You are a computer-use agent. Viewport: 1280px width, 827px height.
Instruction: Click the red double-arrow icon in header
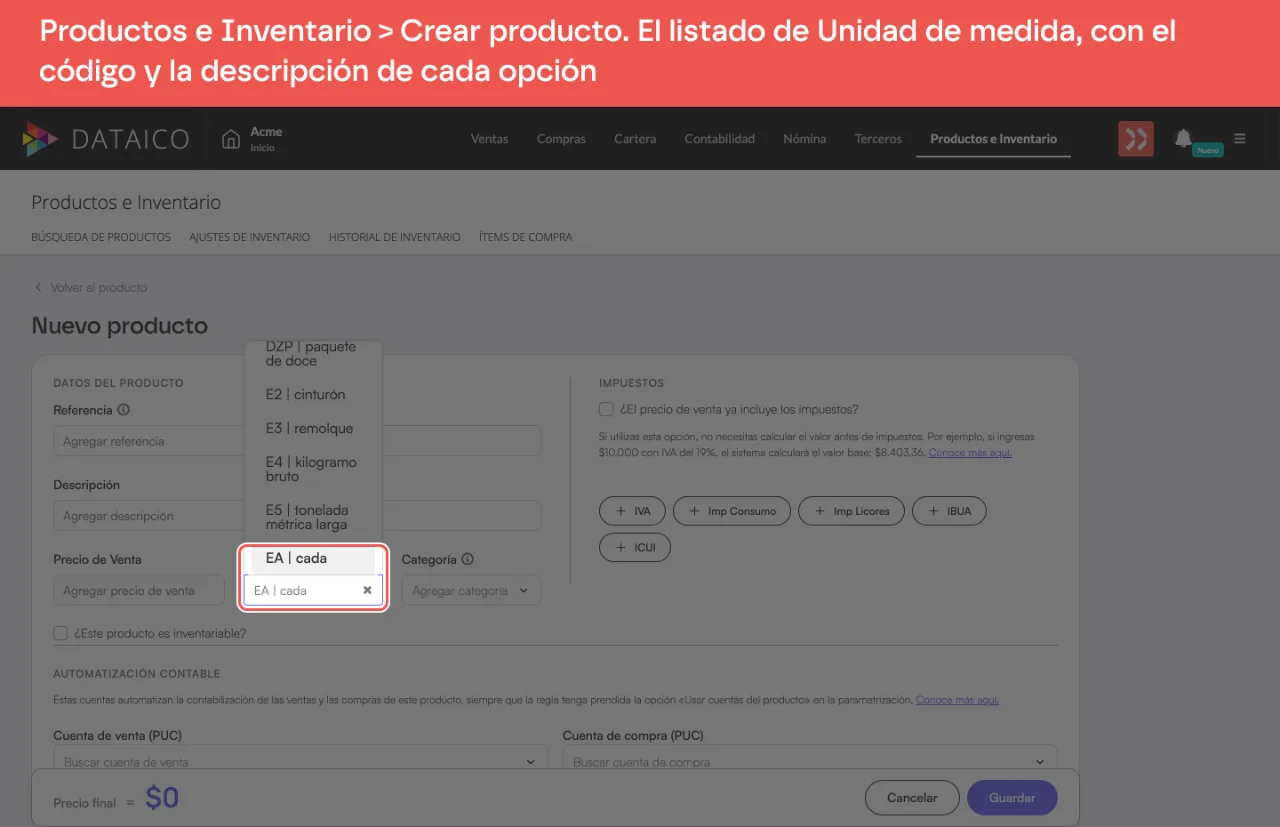[1135, 139]
